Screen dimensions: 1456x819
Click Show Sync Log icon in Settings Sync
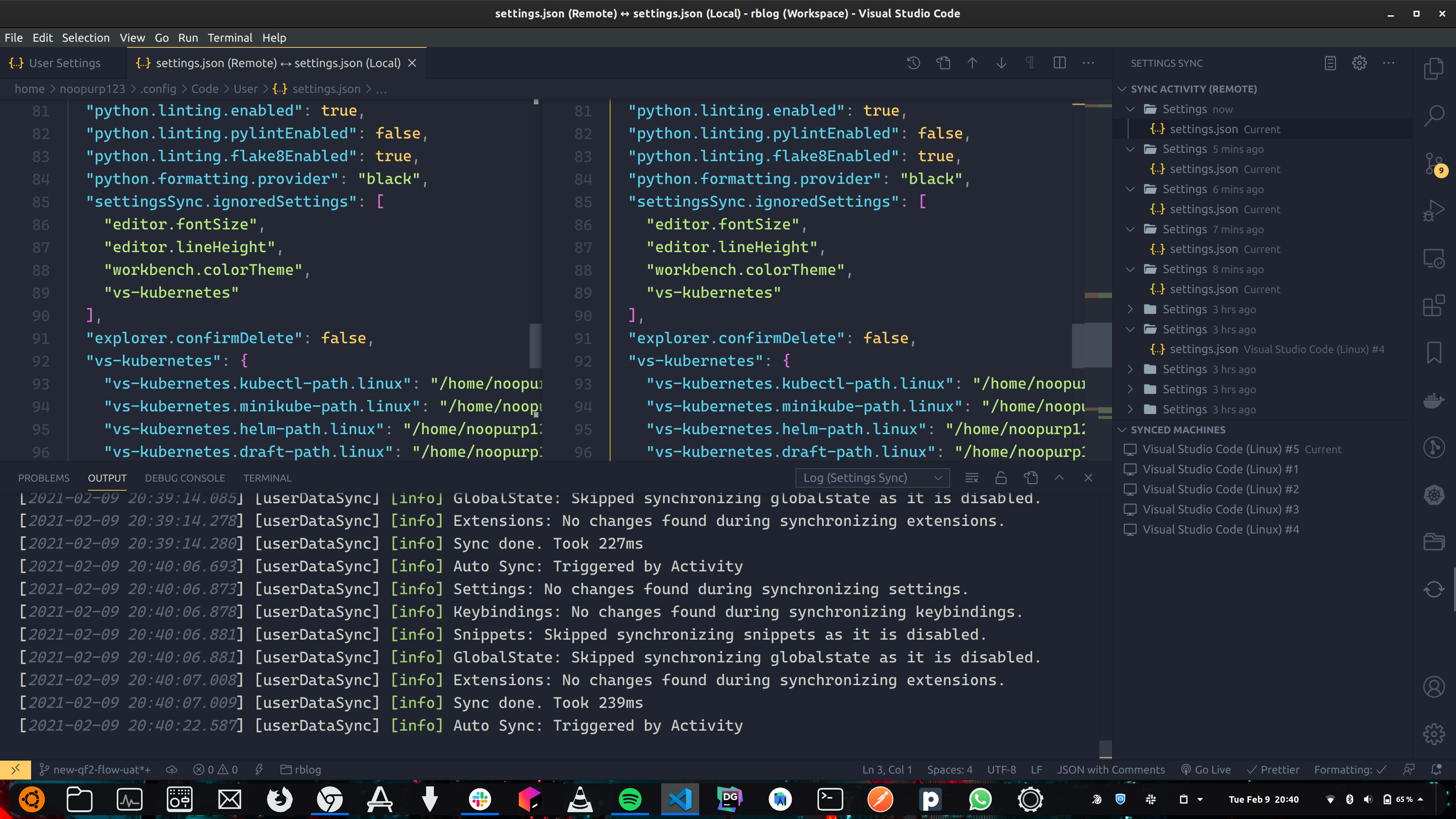tap(1330, 63)
